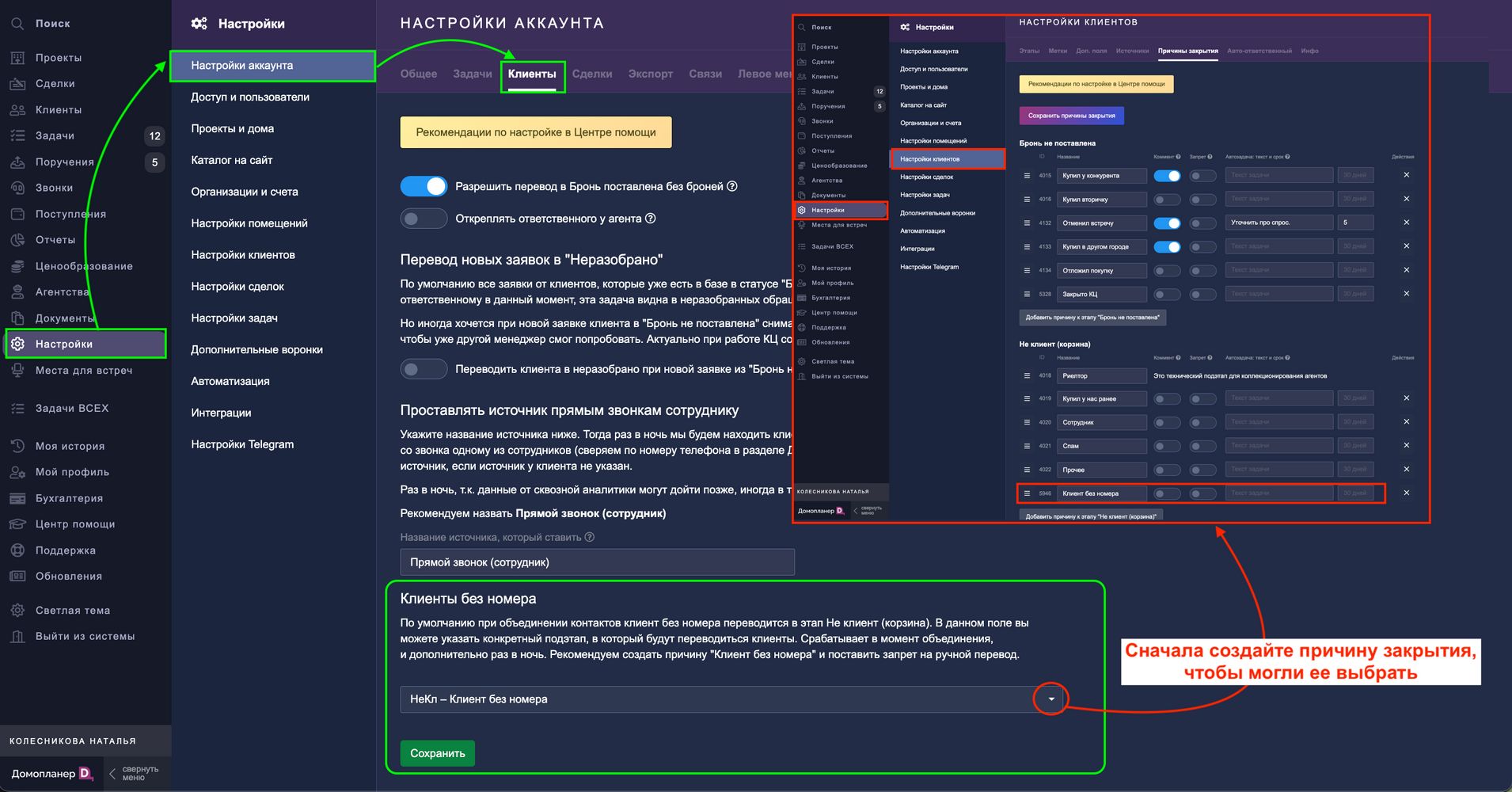
Task: Open the Экспорт tab
Action: 651,74
